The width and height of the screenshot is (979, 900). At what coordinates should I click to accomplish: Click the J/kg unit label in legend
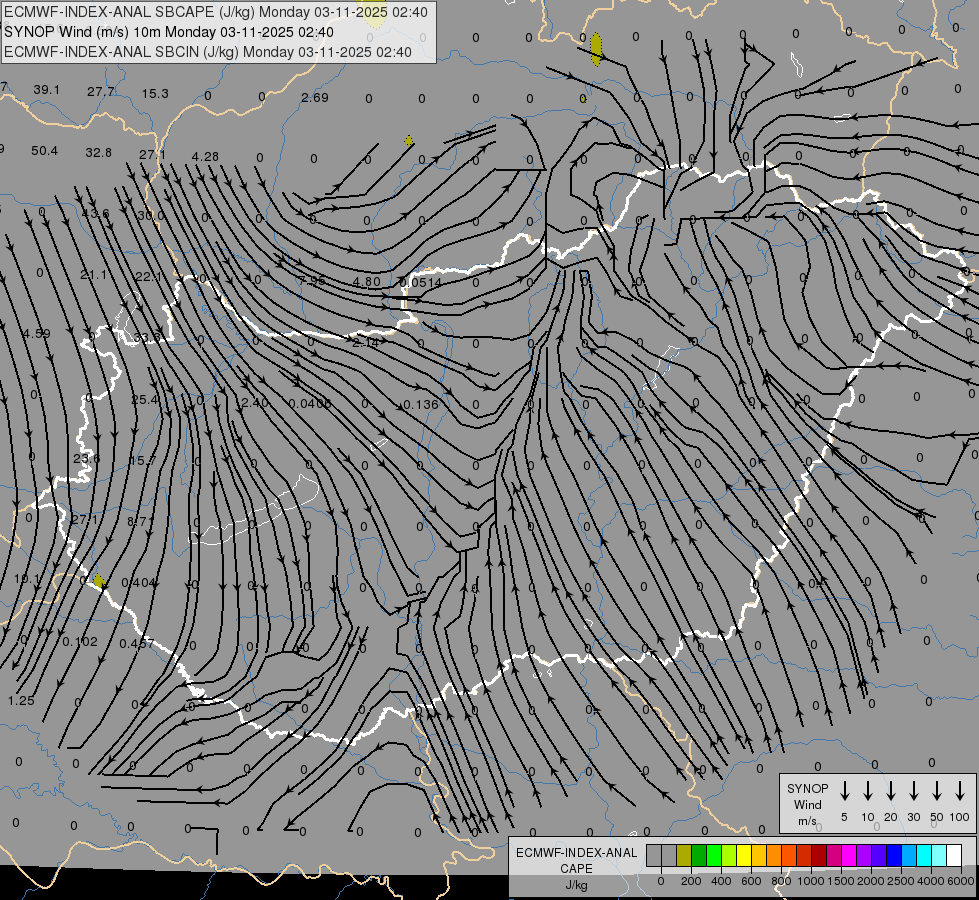[576, 885]
